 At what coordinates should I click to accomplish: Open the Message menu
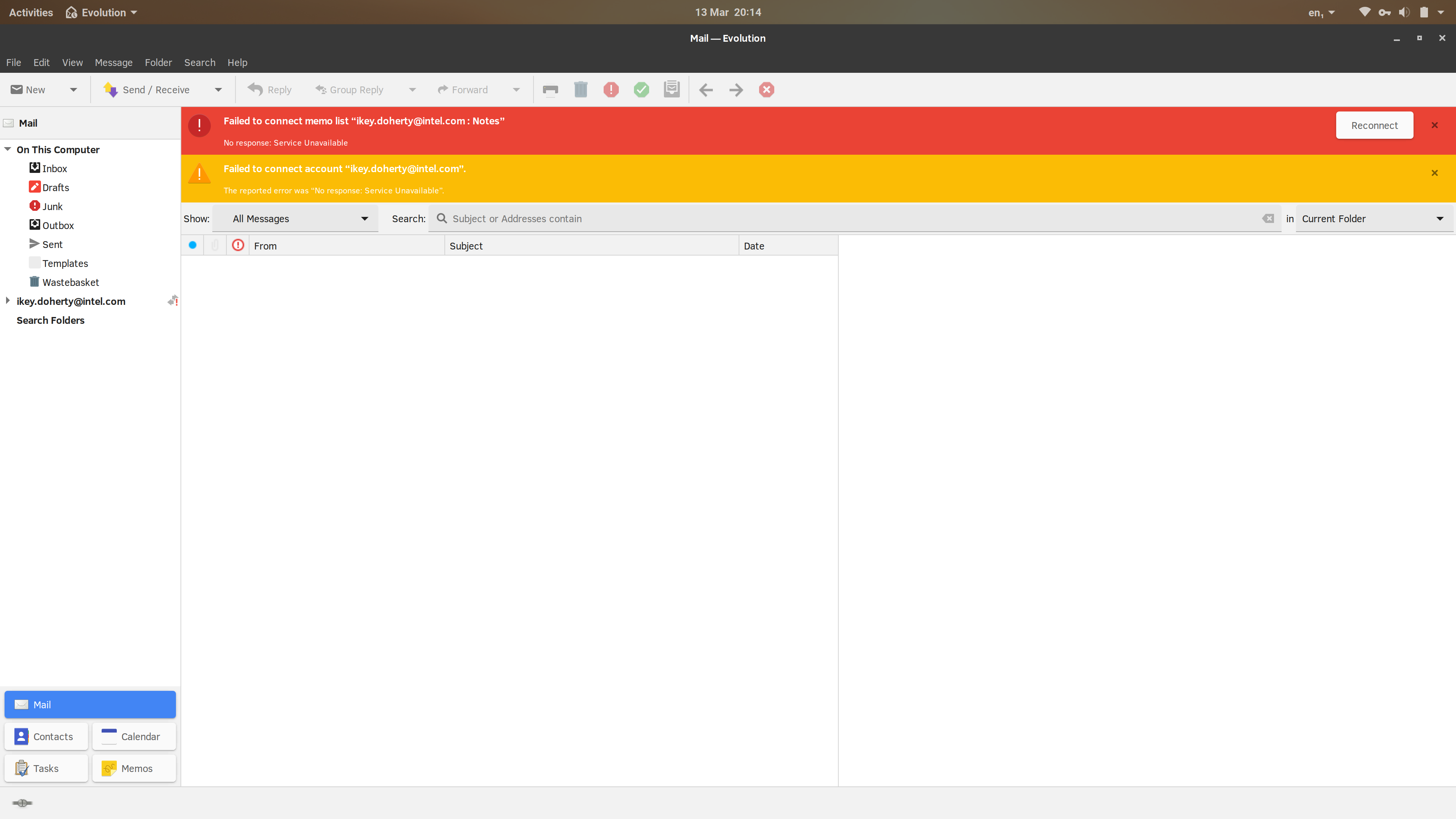coord(114,63)
